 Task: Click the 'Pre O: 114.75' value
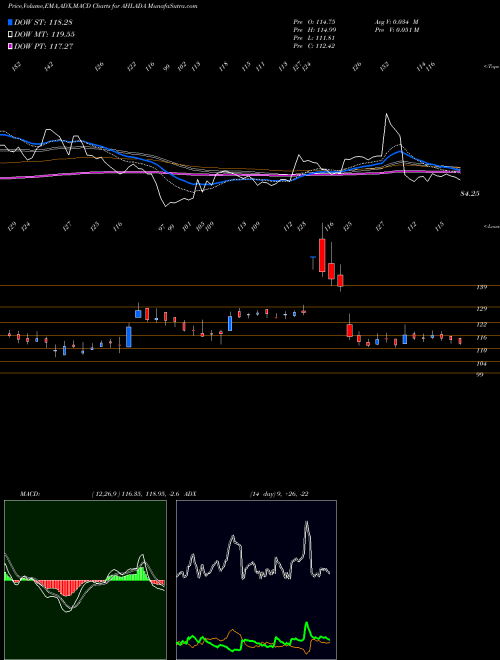(314, 22)
